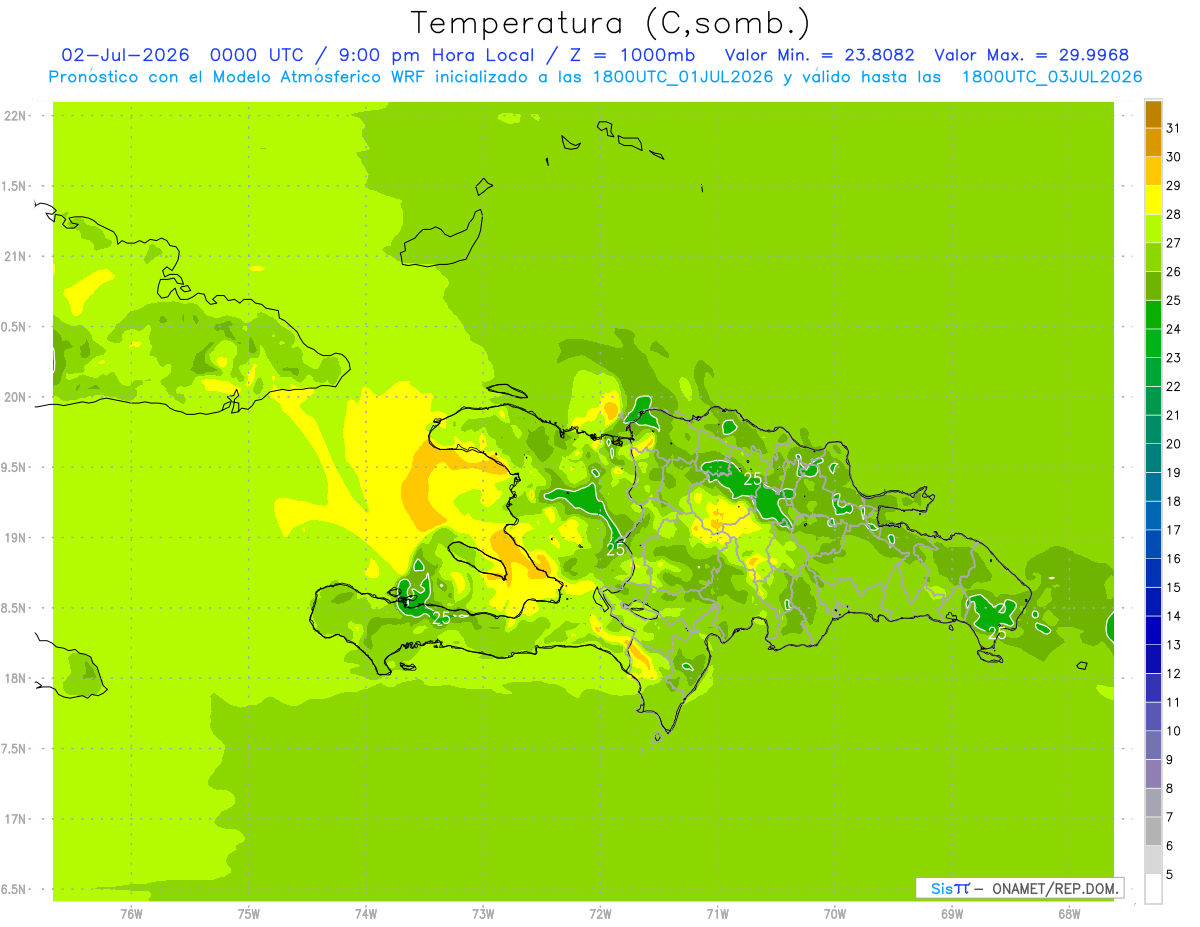1200x927 pixels.
Task: Click the 21N latitude label
Action: pyautogui.click(x=15, y=257)
